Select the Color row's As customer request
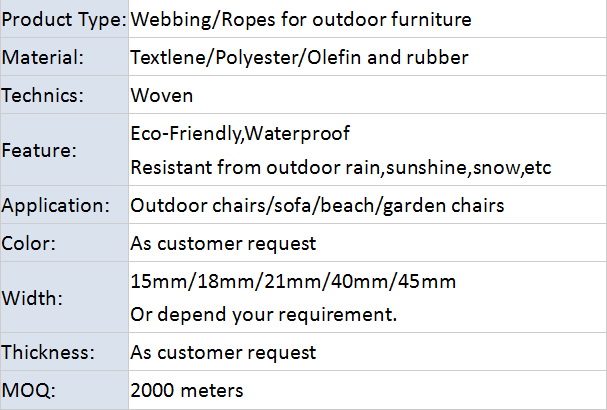This screenshot has height=410, width=607. [223, 243]
